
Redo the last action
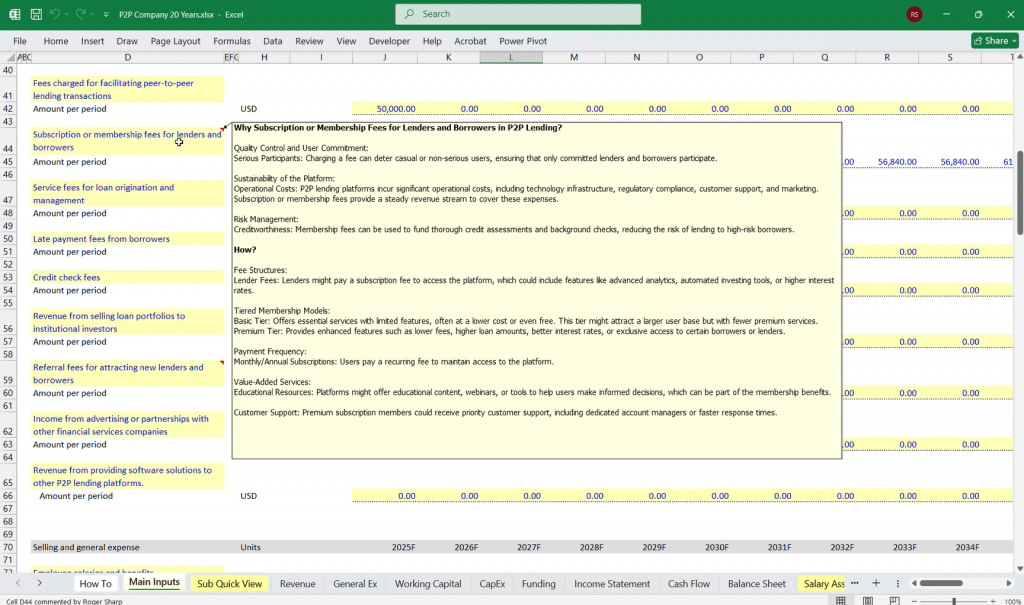point(80,14)
